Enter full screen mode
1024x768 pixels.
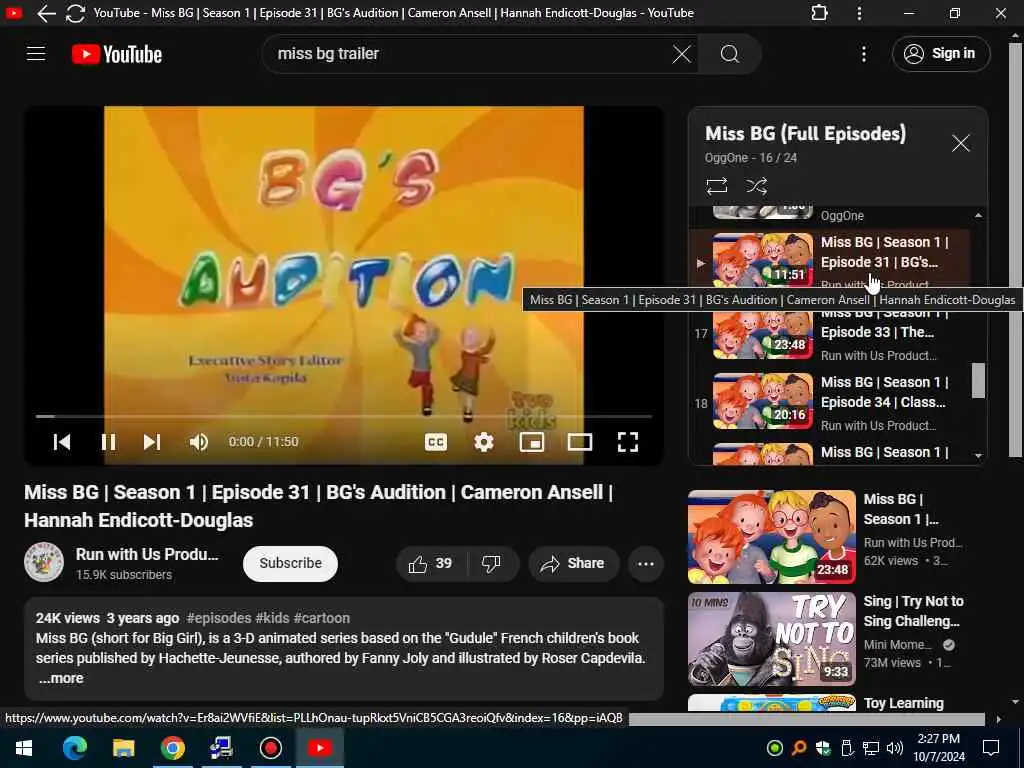(628, 442)
